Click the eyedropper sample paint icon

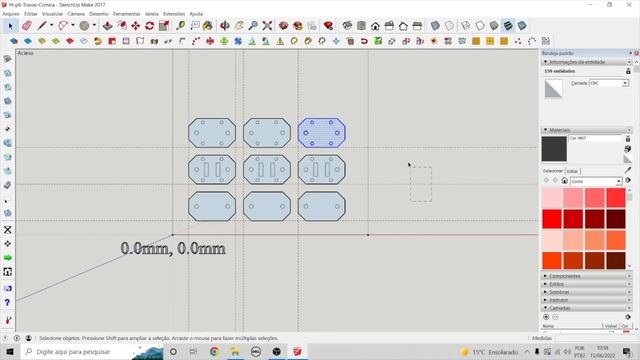coord(628,170)
